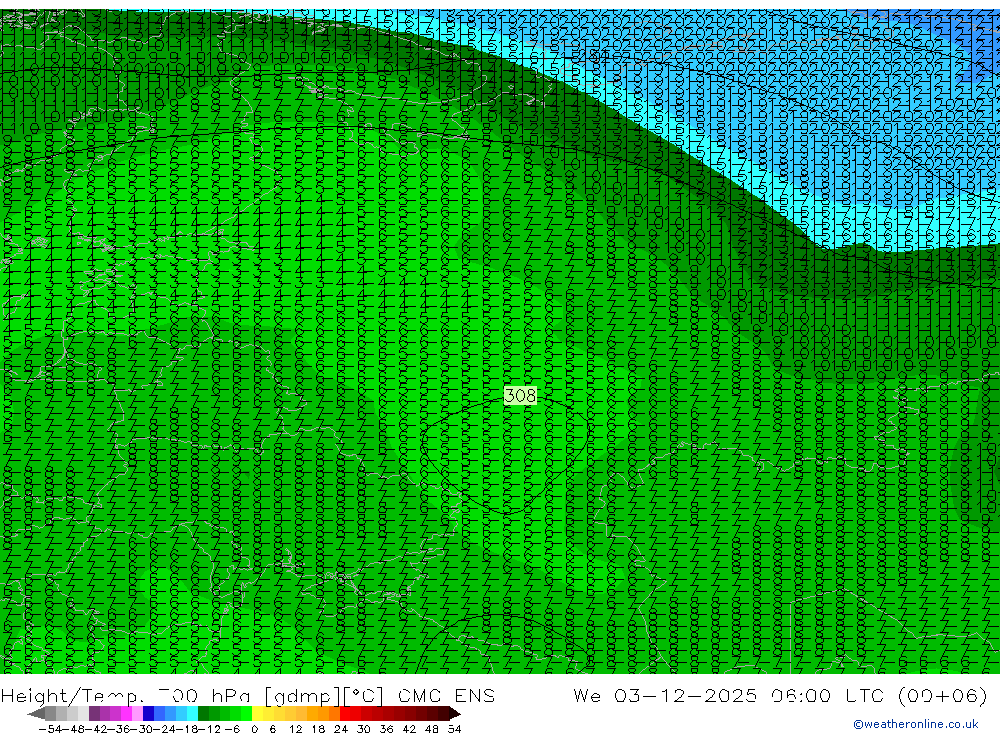Click the 54 legend value at the scale end
The image size is (1000, 733).
(454, 729)
